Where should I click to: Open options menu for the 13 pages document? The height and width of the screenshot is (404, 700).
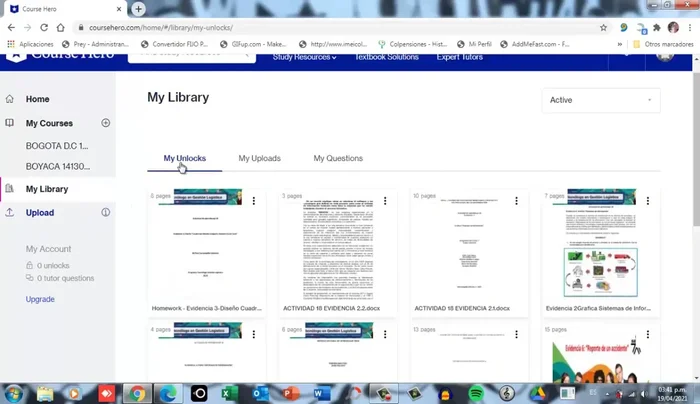click(516, 334)
